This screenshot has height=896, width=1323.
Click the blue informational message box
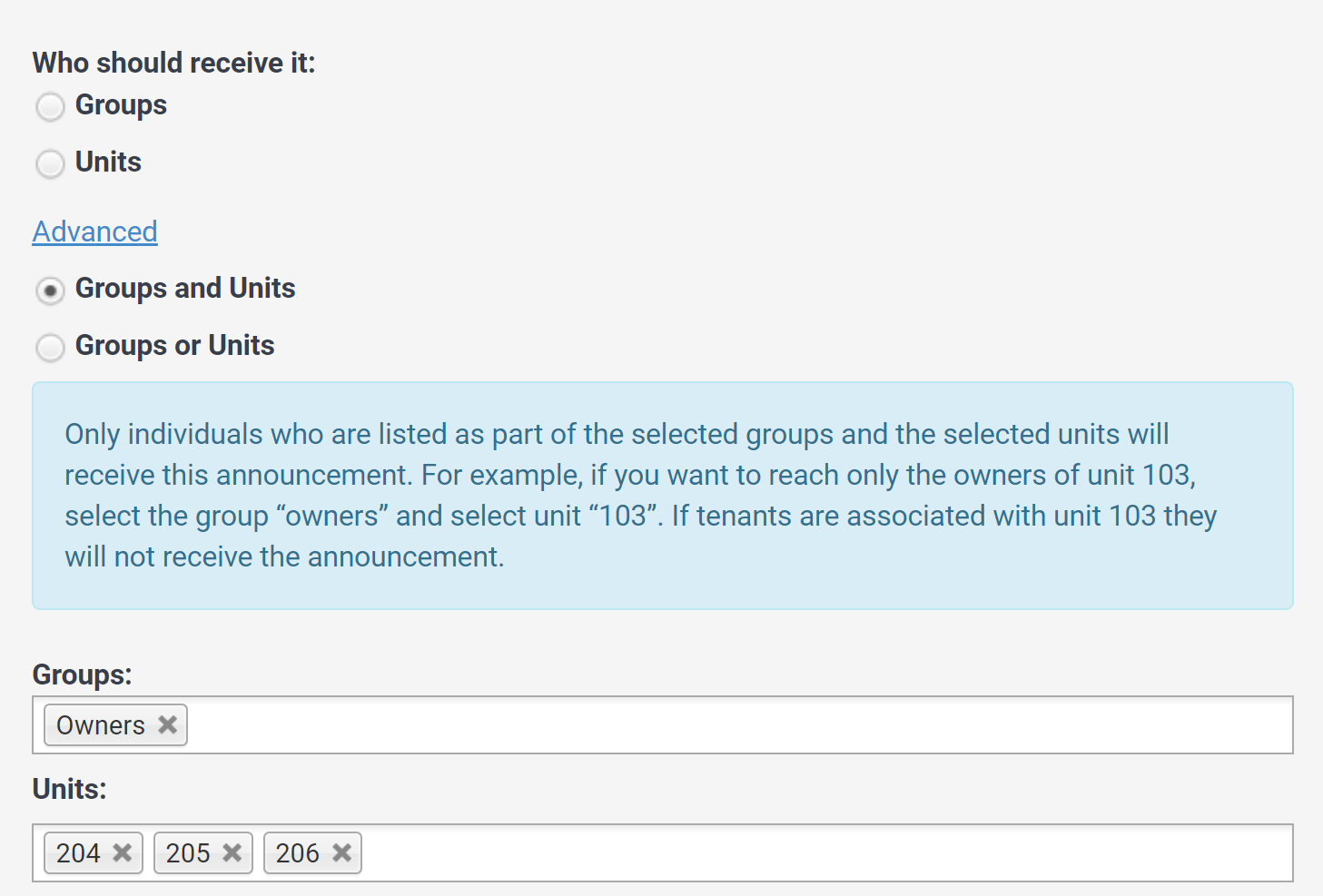(661, 495)
